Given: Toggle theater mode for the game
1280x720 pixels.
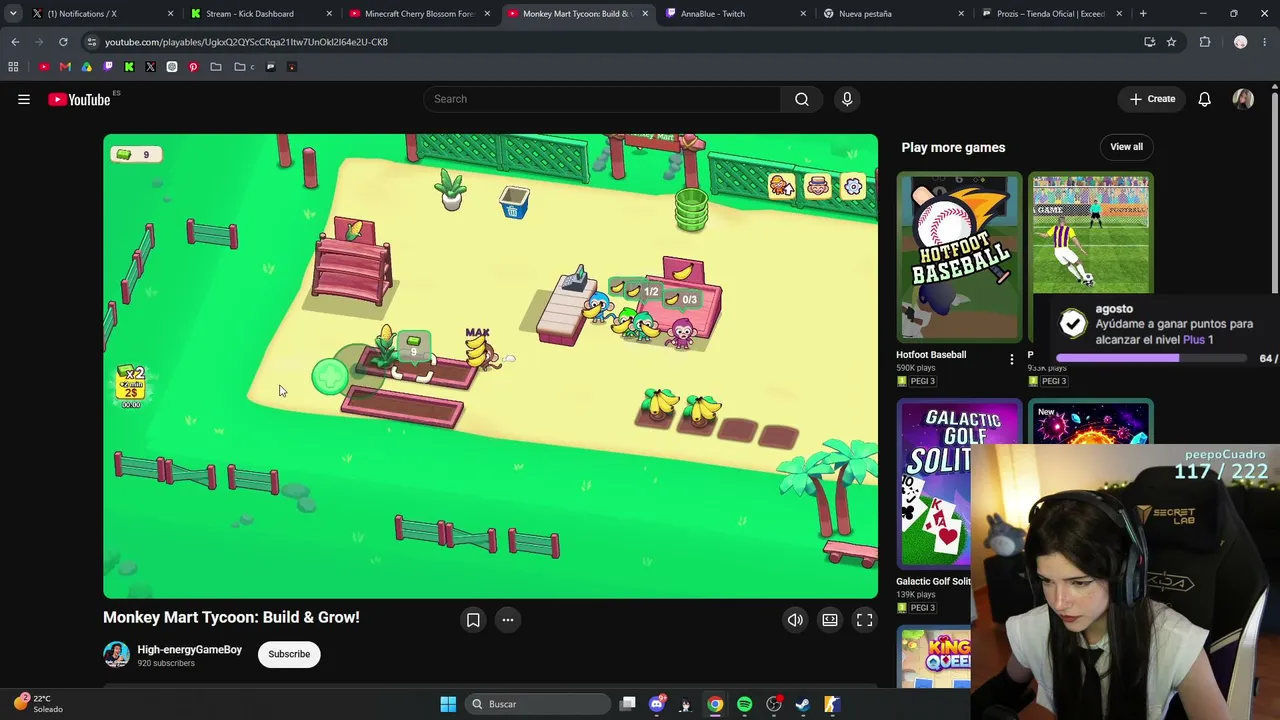Looking at the screenshot, I should pos(830,620).
